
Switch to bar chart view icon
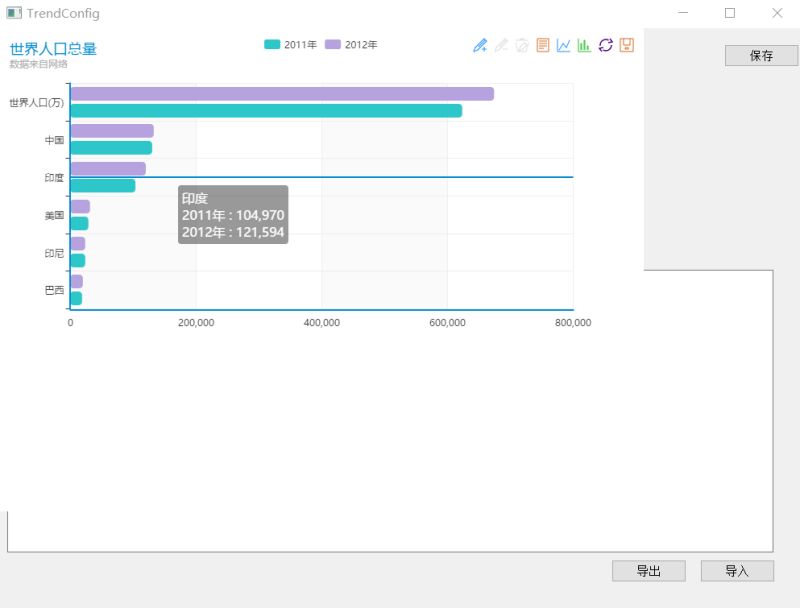(584, 44)
